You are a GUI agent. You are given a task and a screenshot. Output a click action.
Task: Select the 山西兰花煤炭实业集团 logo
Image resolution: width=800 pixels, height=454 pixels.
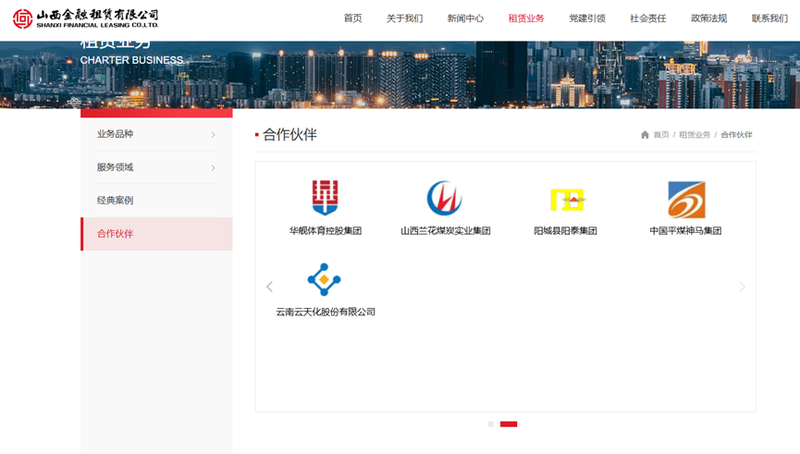[445, 198]
